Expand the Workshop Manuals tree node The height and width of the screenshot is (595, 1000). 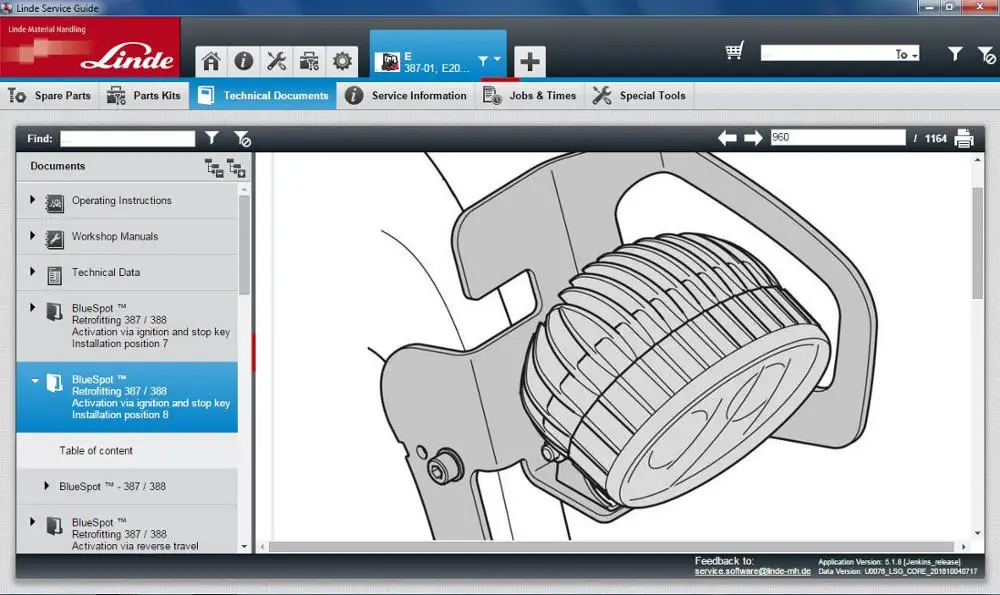pyautogui.click(x=33, y=236)
